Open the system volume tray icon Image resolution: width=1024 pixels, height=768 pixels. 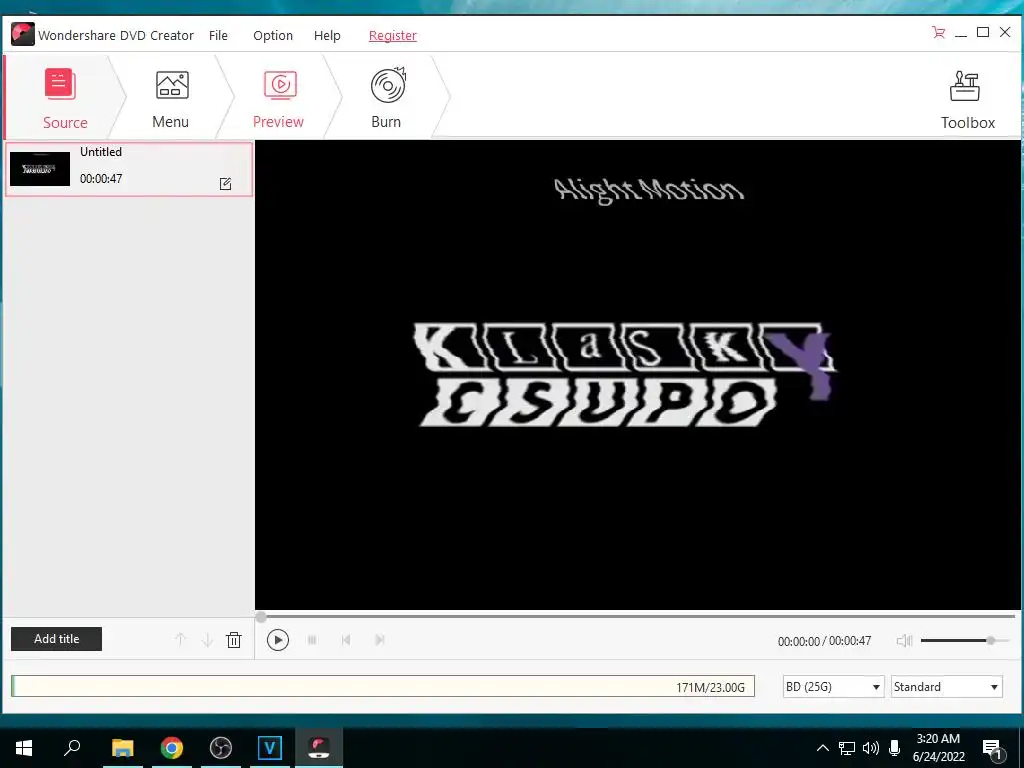tap(871, 748)
